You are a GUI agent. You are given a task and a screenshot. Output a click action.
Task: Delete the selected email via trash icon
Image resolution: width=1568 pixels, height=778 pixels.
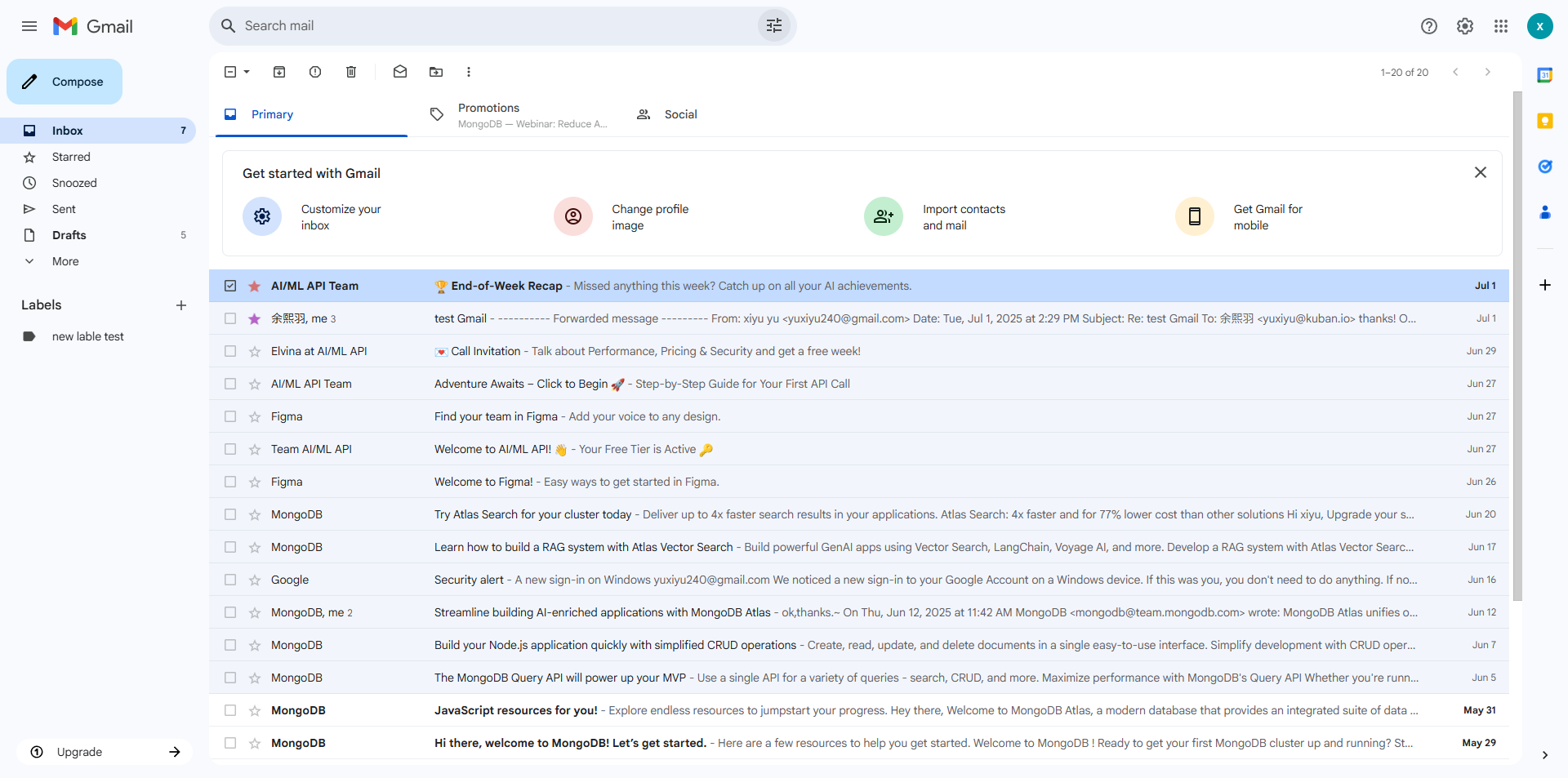pos(351,72)
